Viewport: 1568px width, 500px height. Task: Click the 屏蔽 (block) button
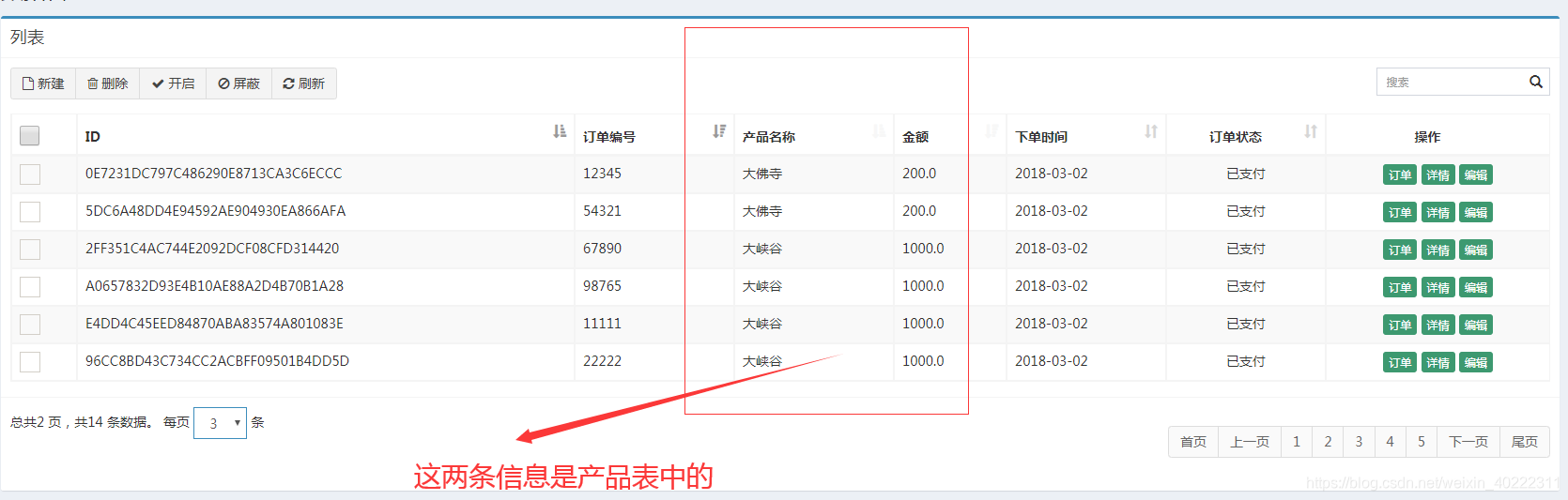coord(239,83)
